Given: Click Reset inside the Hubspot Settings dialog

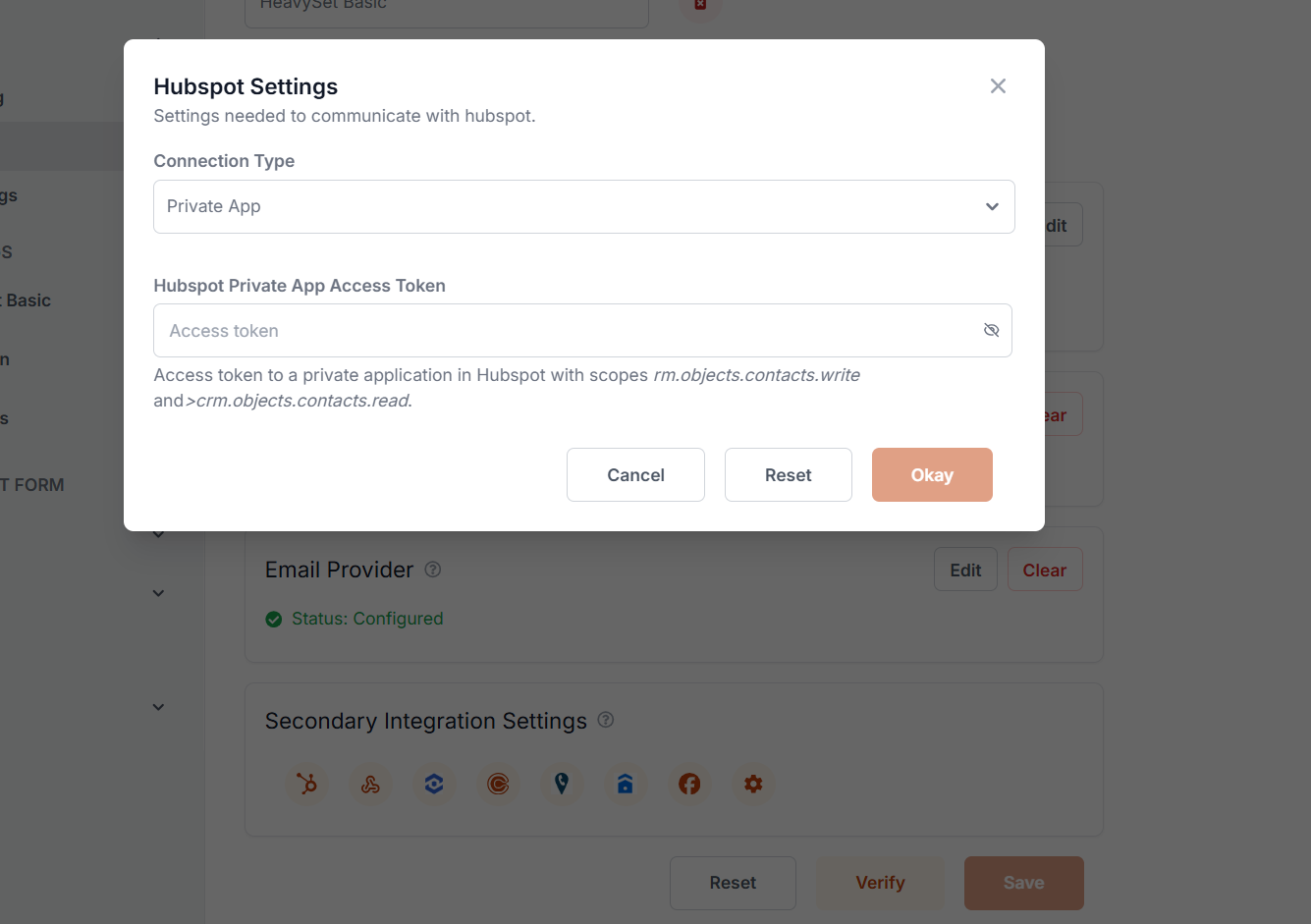Looking at the screenshot, I should 788,475.
